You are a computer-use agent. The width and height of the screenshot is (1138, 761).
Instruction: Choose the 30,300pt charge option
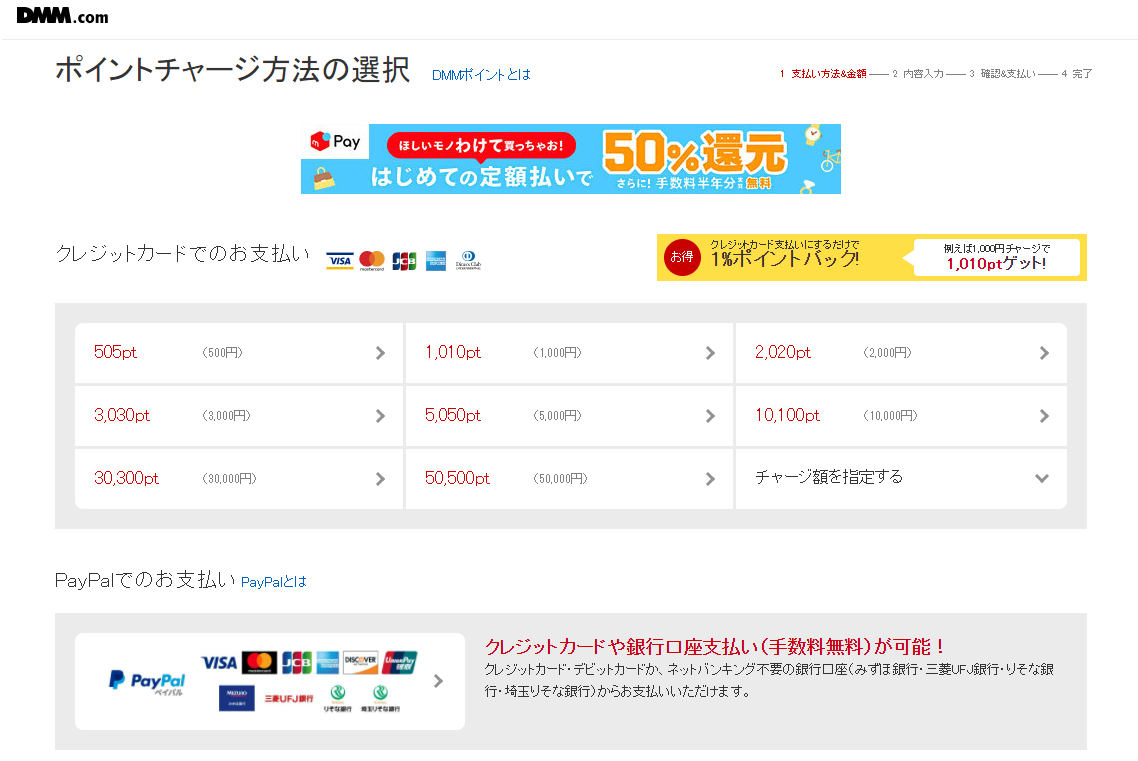pos(239,479)
